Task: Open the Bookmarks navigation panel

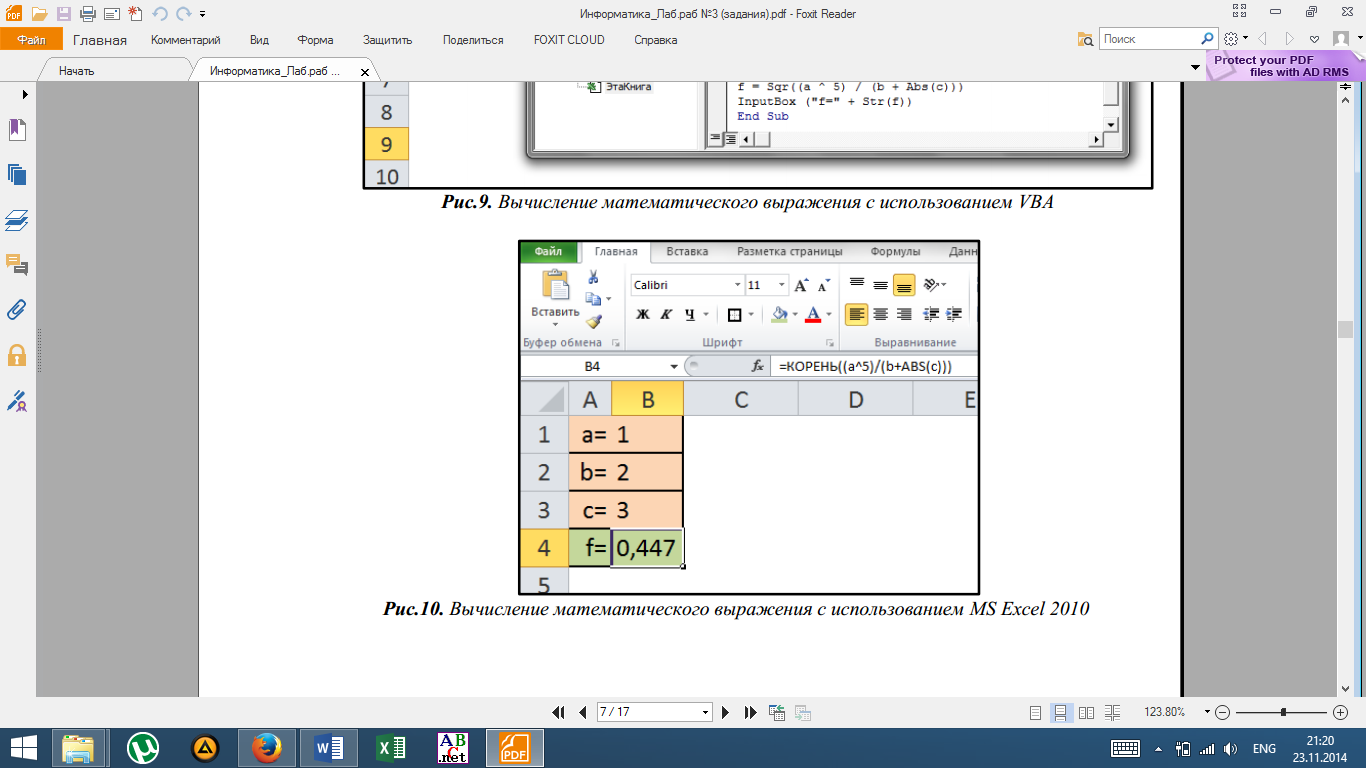Action: [x=17, y=130]
